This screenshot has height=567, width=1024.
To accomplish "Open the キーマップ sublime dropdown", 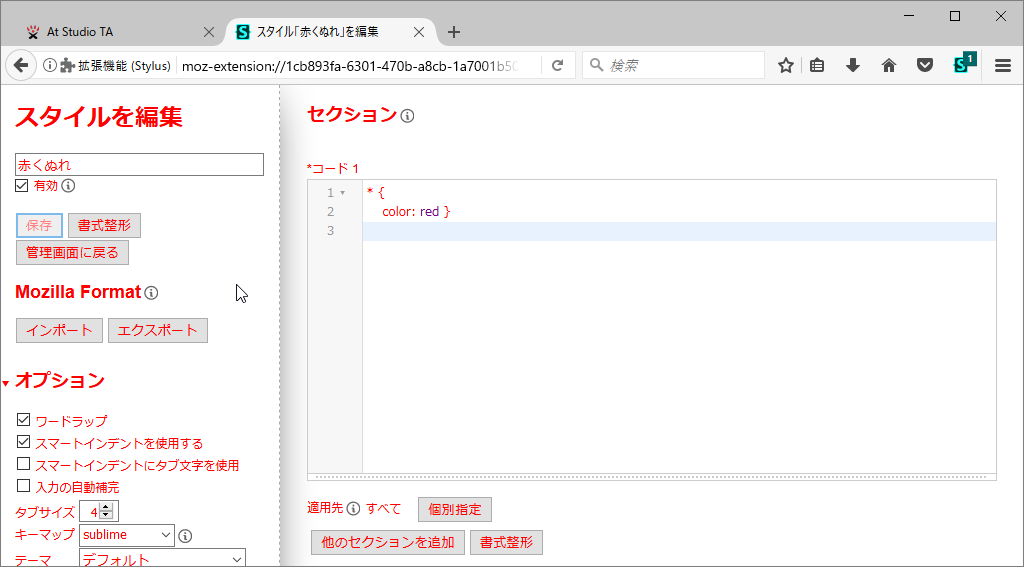I will 127,535.
